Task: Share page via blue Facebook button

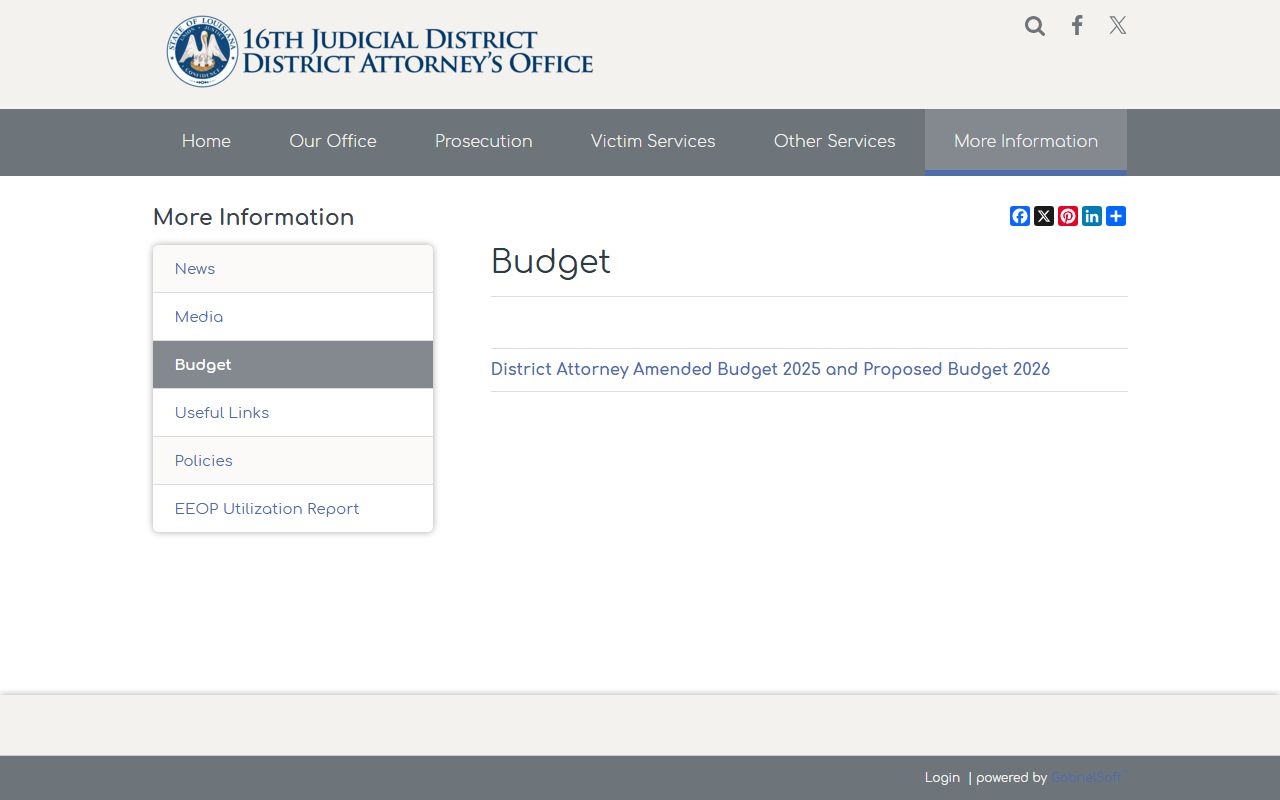Action: tap(1020, 216)
